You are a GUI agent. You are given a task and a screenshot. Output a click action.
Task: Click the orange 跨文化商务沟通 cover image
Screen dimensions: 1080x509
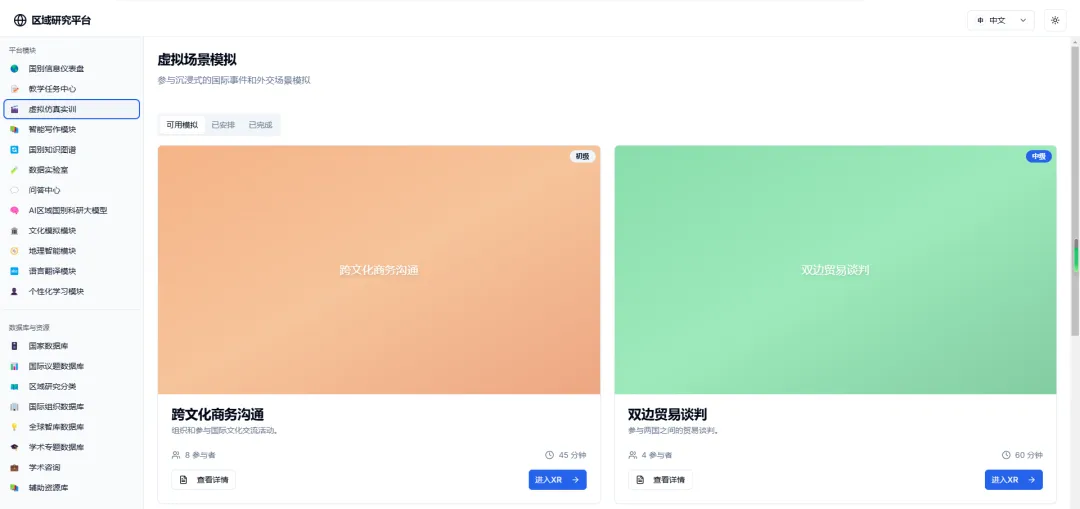tap(379, 269)
